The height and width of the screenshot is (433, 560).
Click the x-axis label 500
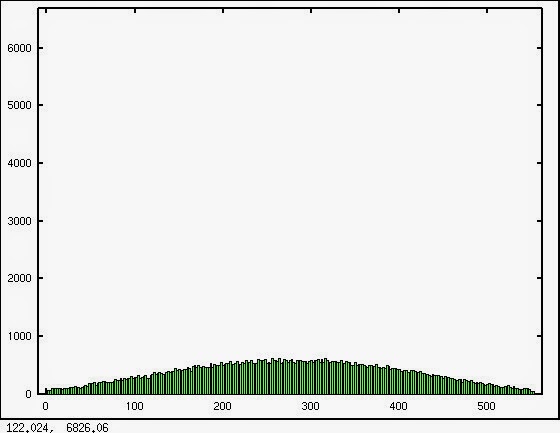[x=486, y=406]
